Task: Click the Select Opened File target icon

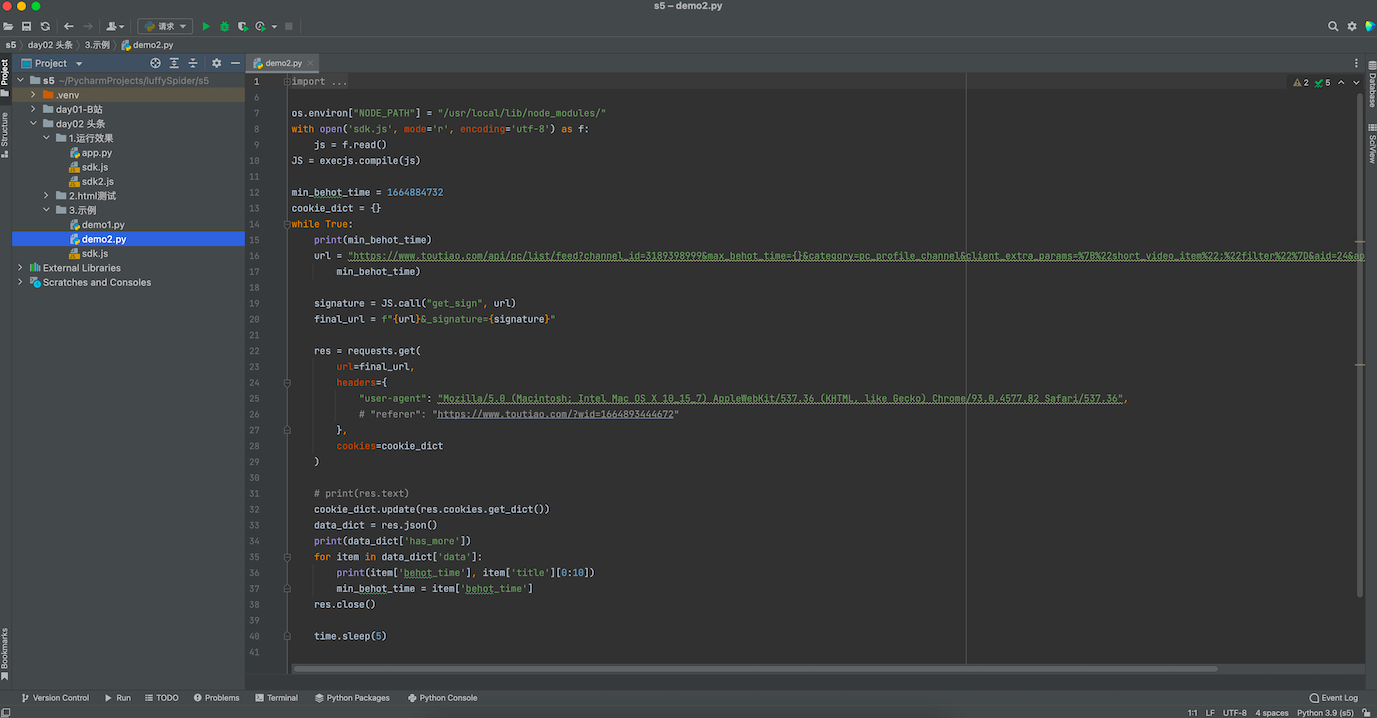Action: pyautogui.click(x=155, y=63)
